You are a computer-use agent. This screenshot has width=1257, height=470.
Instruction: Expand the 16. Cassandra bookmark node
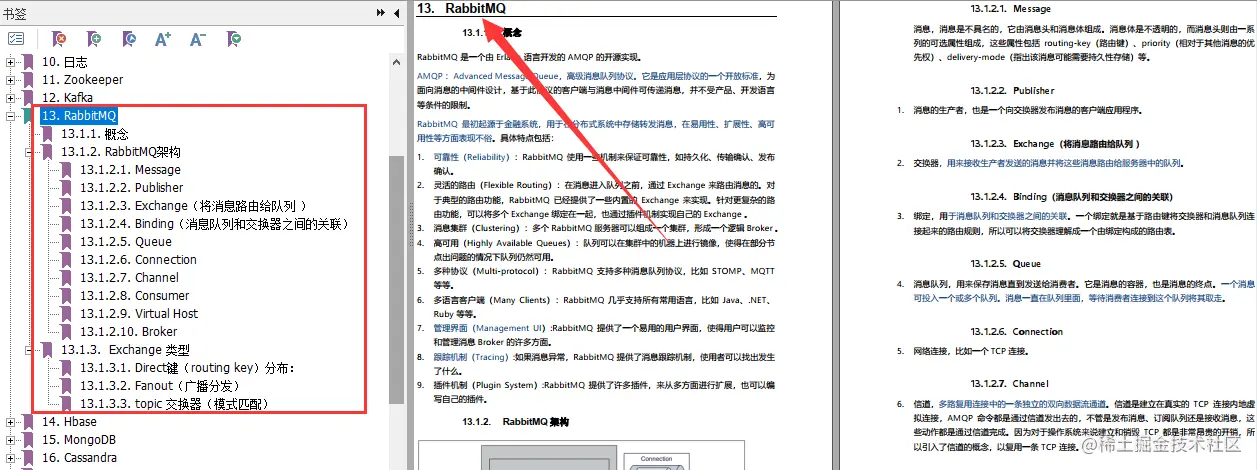[11, 458]
